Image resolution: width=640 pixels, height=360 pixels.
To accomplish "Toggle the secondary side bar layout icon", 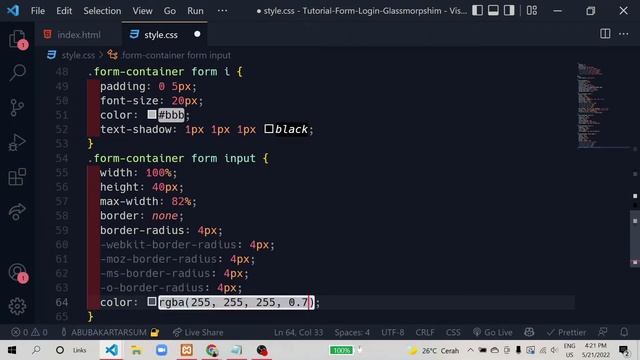I will point(509,10).
